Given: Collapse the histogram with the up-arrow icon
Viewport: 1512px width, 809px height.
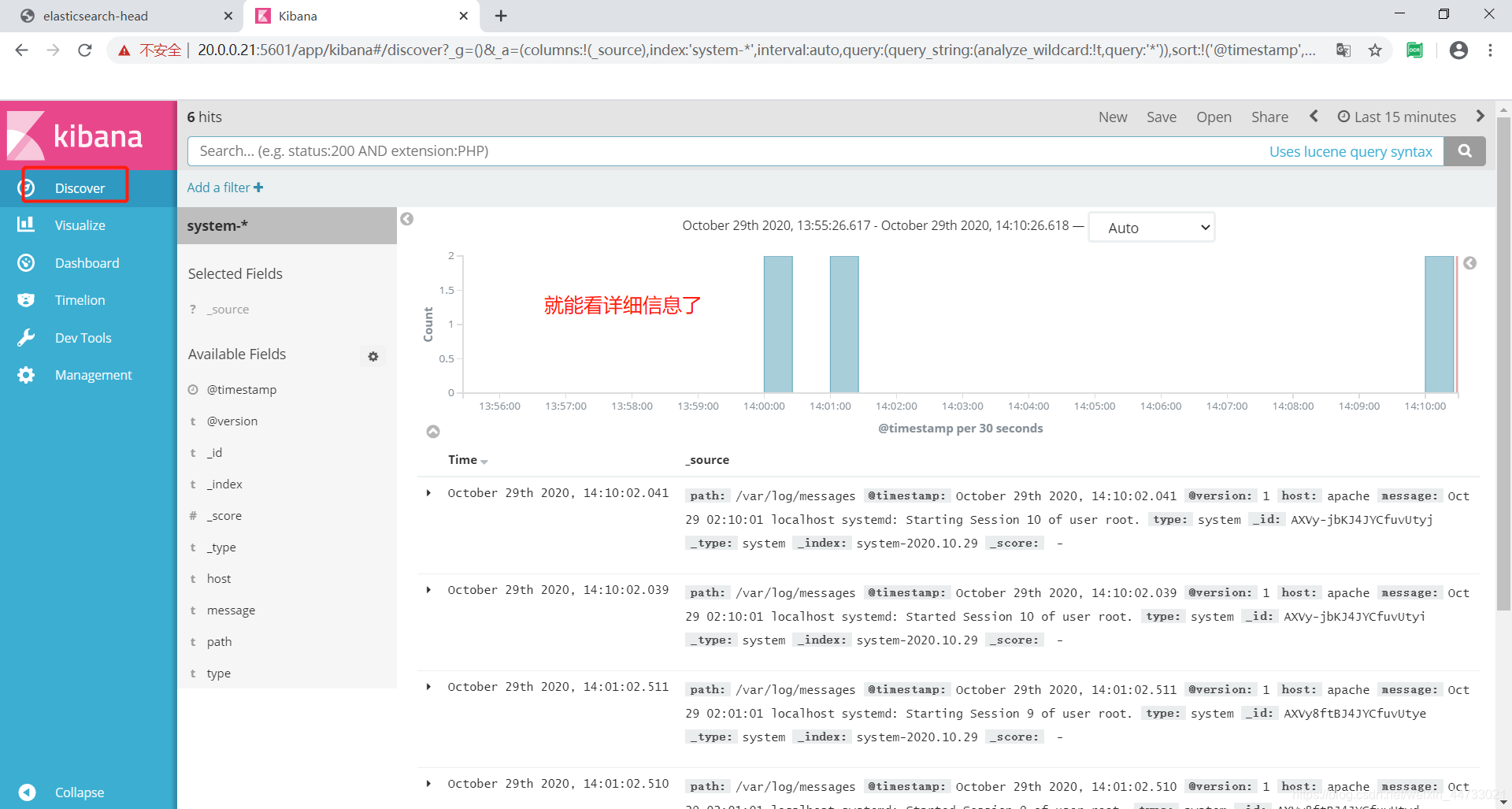Looking at the screenshot, I should (x=433, y=432).
